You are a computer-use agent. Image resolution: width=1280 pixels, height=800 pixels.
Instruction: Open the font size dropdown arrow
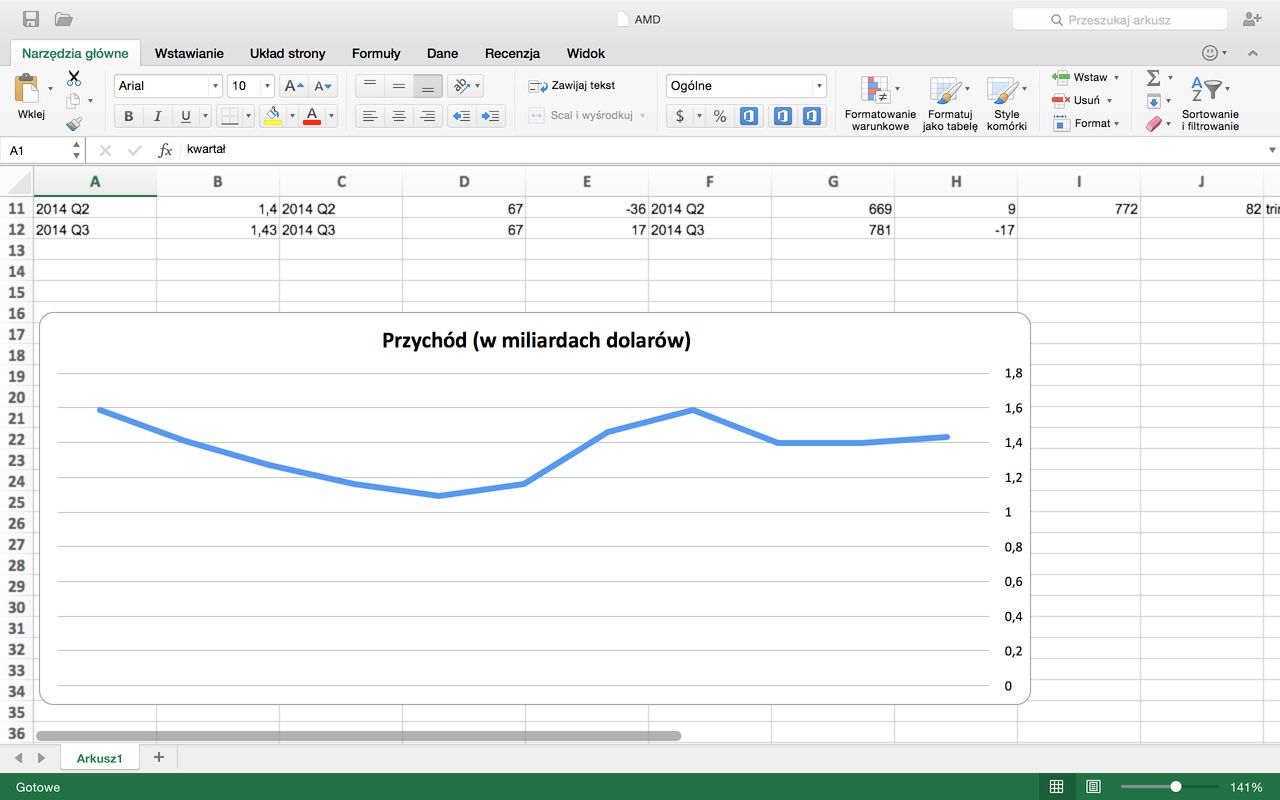pyautogui.click(x=267, y=86)
